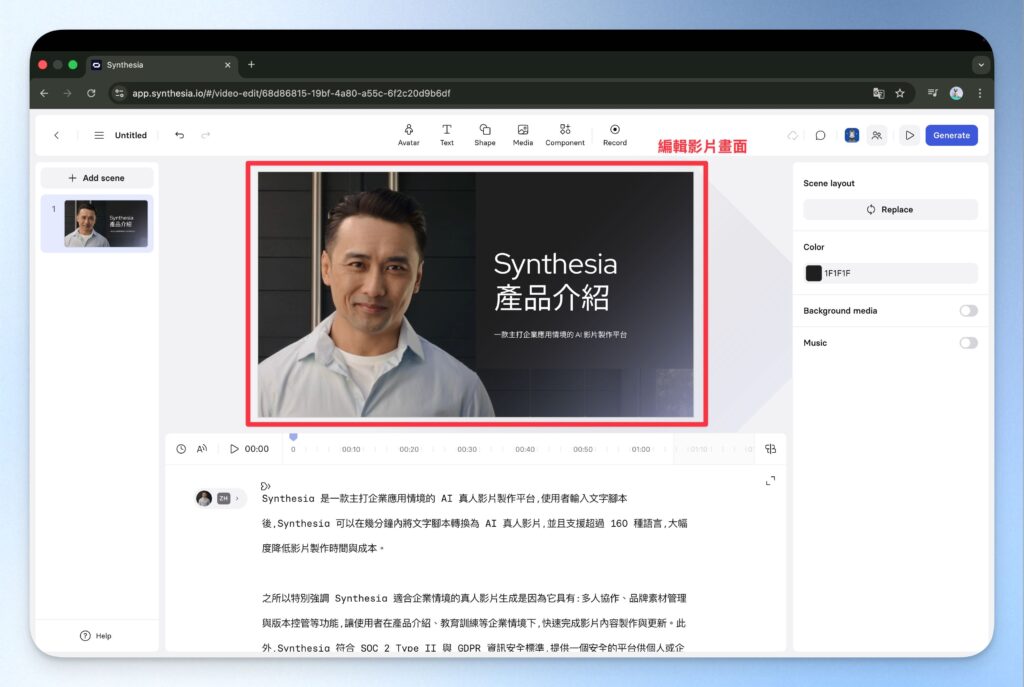Click the Replace button under Scene layout

coord(889,209)
